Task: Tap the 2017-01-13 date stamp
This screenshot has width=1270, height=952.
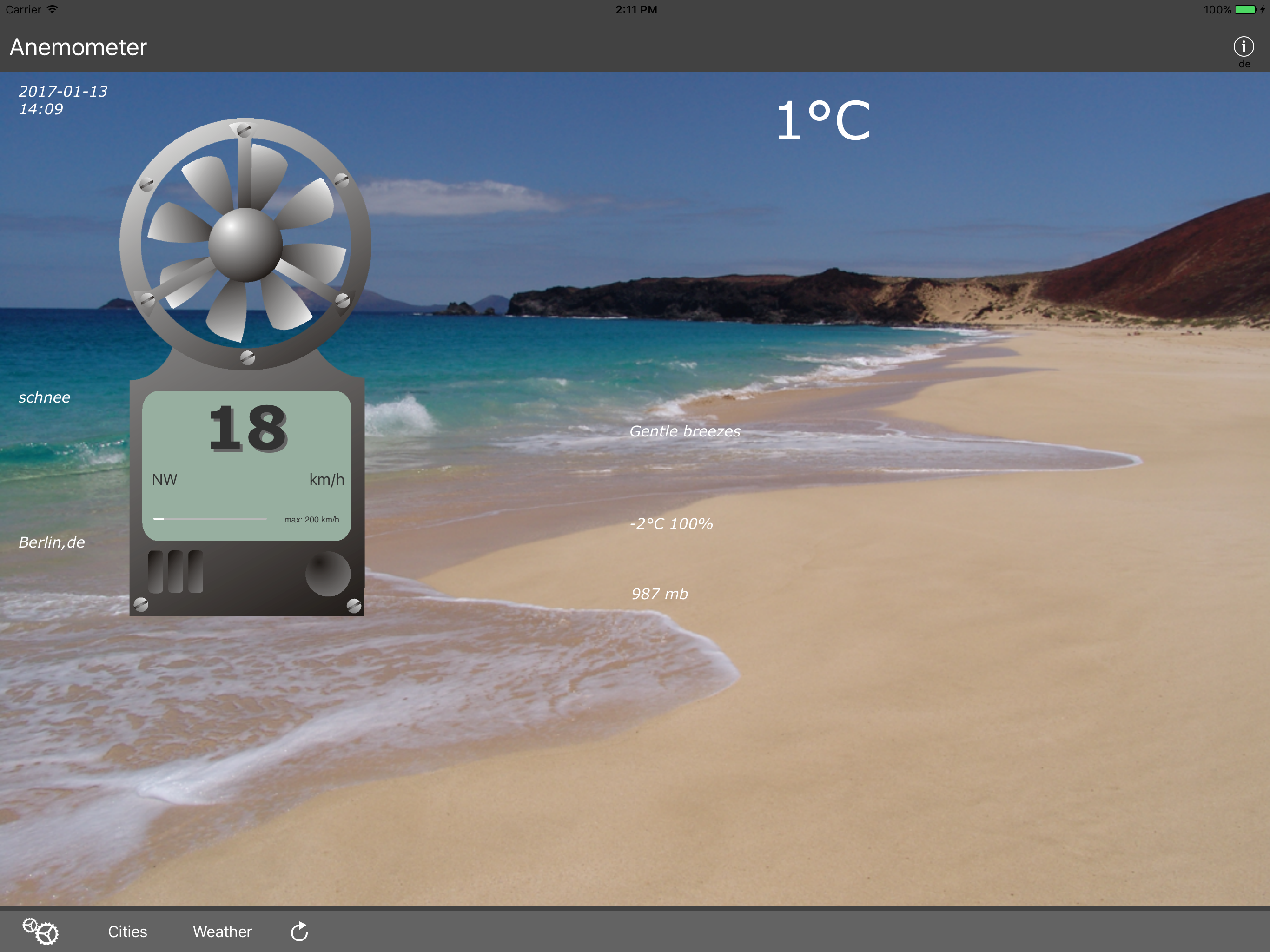Action: click(63, 91)
